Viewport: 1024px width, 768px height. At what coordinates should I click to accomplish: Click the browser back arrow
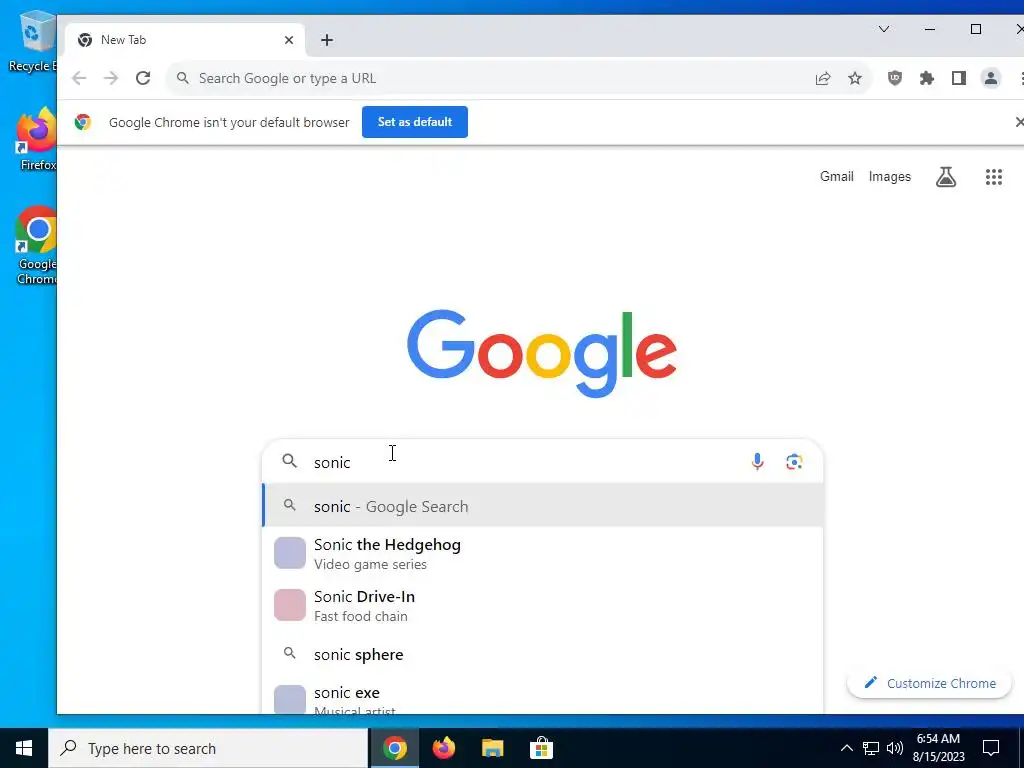tap(79, 78)
